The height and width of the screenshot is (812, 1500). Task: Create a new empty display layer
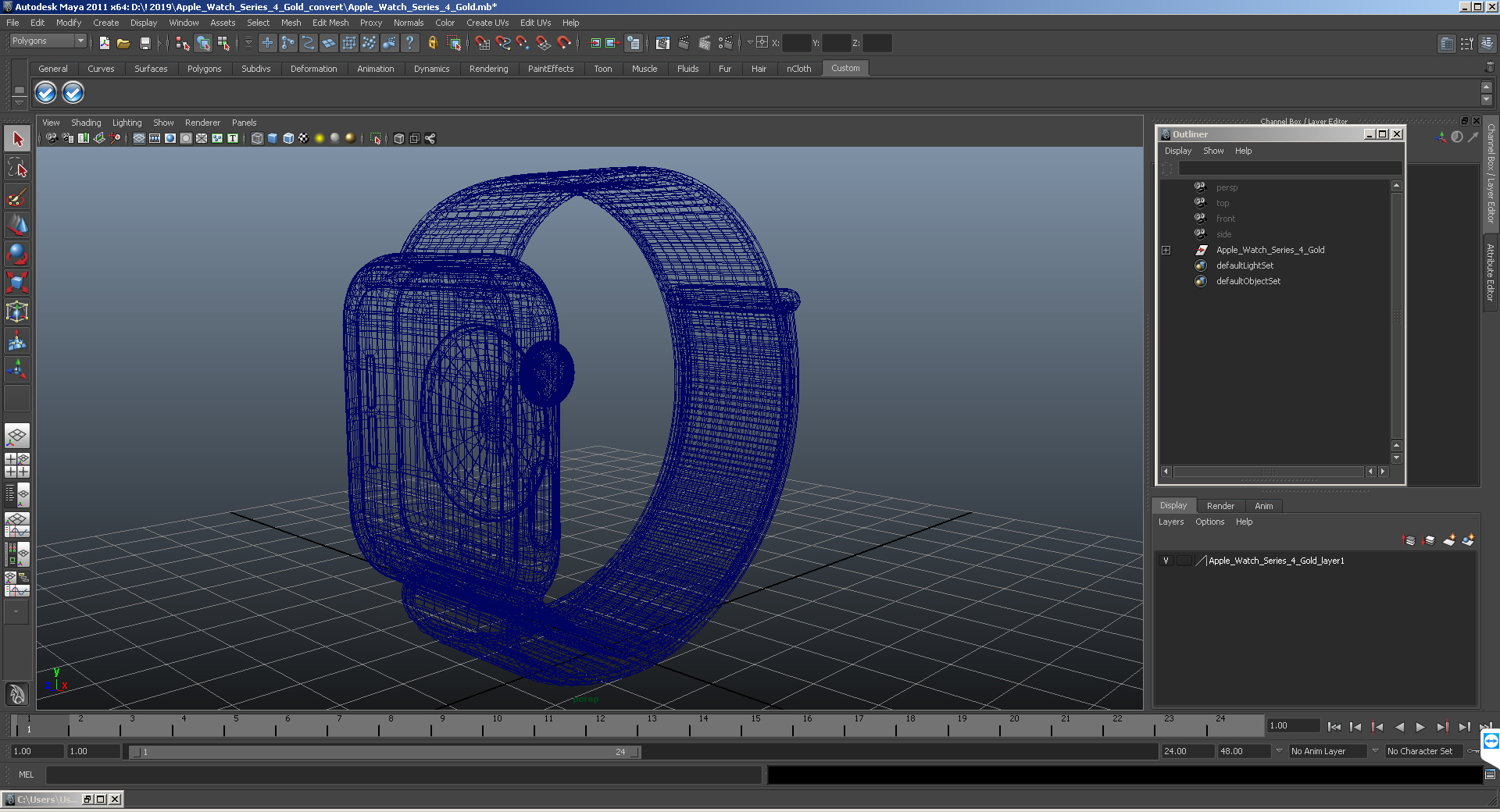[x=1448, y=540]
